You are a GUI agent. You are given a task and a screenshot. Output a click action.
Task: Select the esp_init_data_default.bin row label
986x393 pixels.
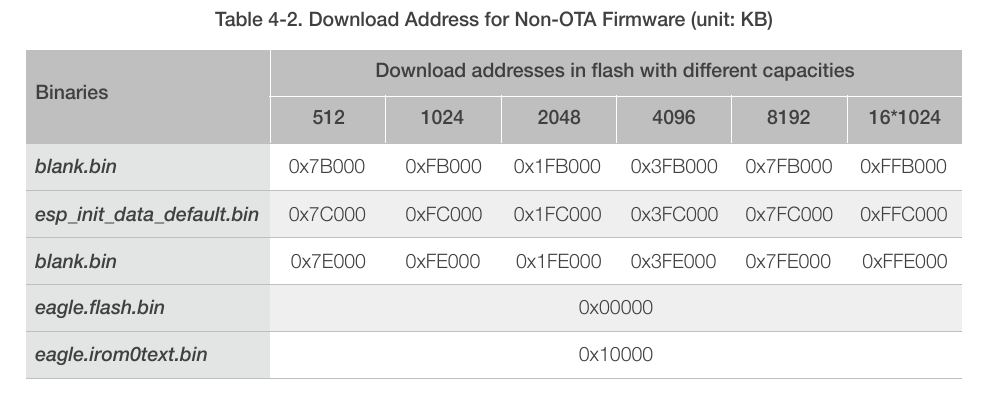[147, 214]
